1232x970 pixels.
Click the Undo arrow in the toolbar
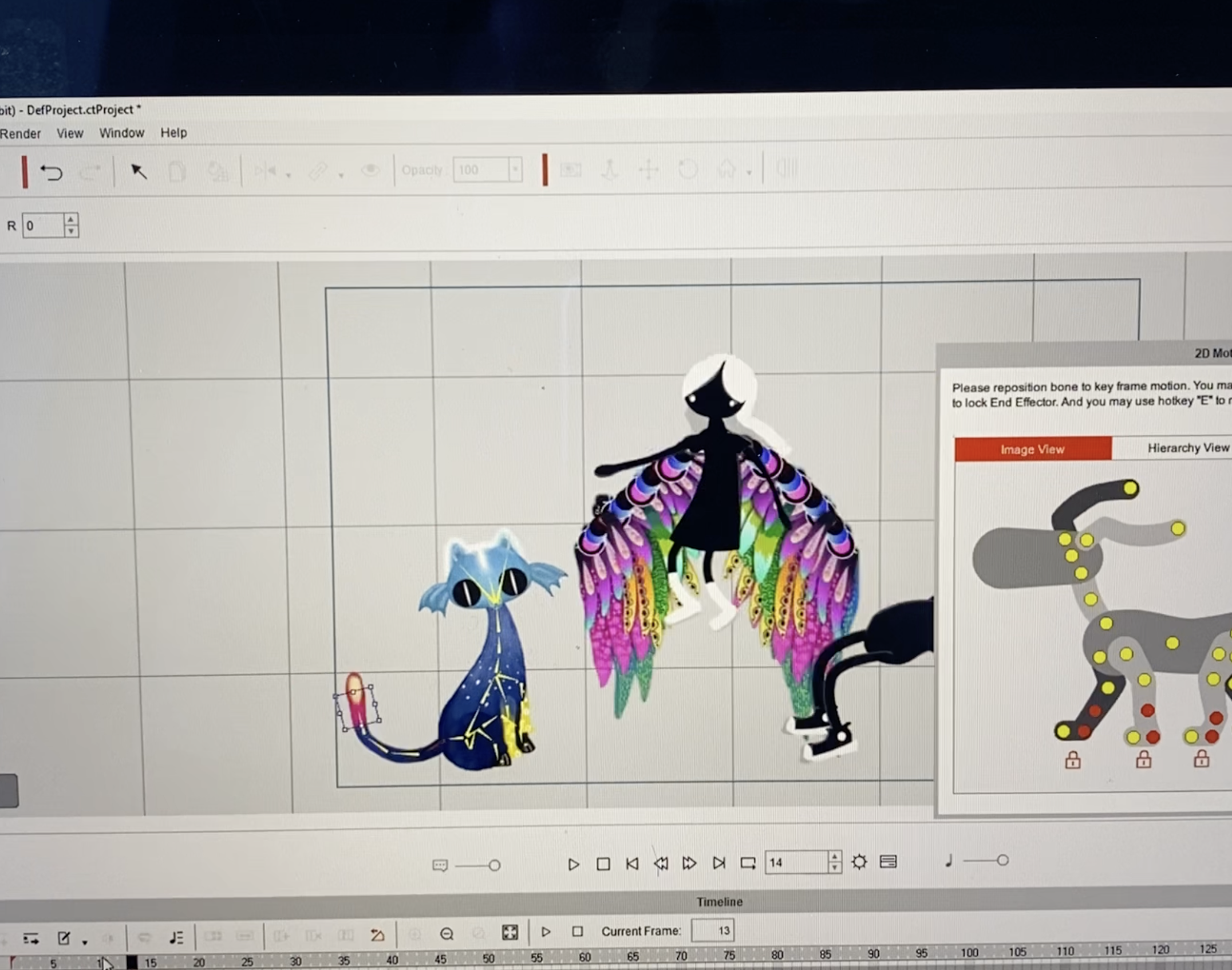pos(51,172)
